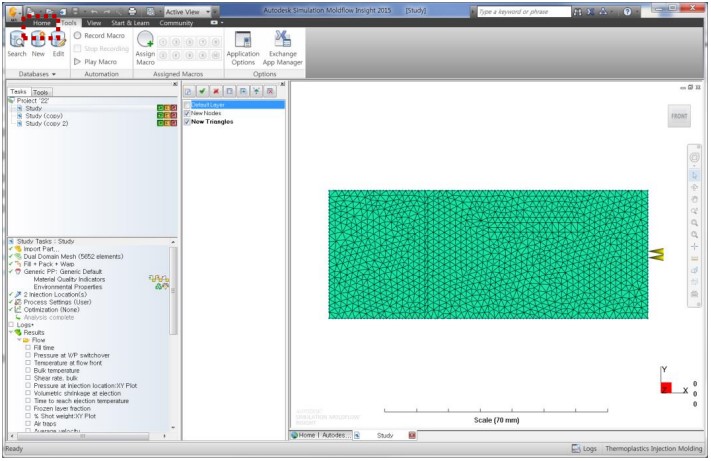Select the Record Macro radio option
The width and height of the screenshot is (711, 461).
(78, 35)
